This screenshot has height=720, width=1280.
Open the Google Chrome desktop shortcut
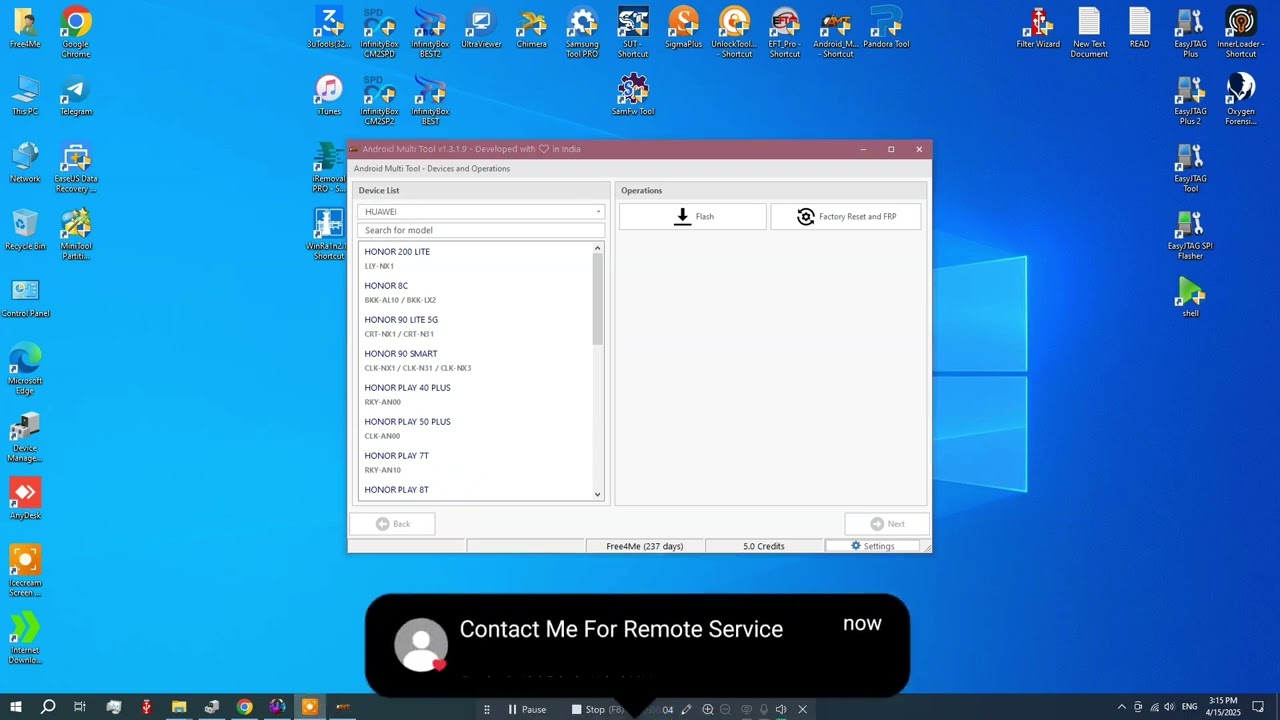[x=76, y=31]
